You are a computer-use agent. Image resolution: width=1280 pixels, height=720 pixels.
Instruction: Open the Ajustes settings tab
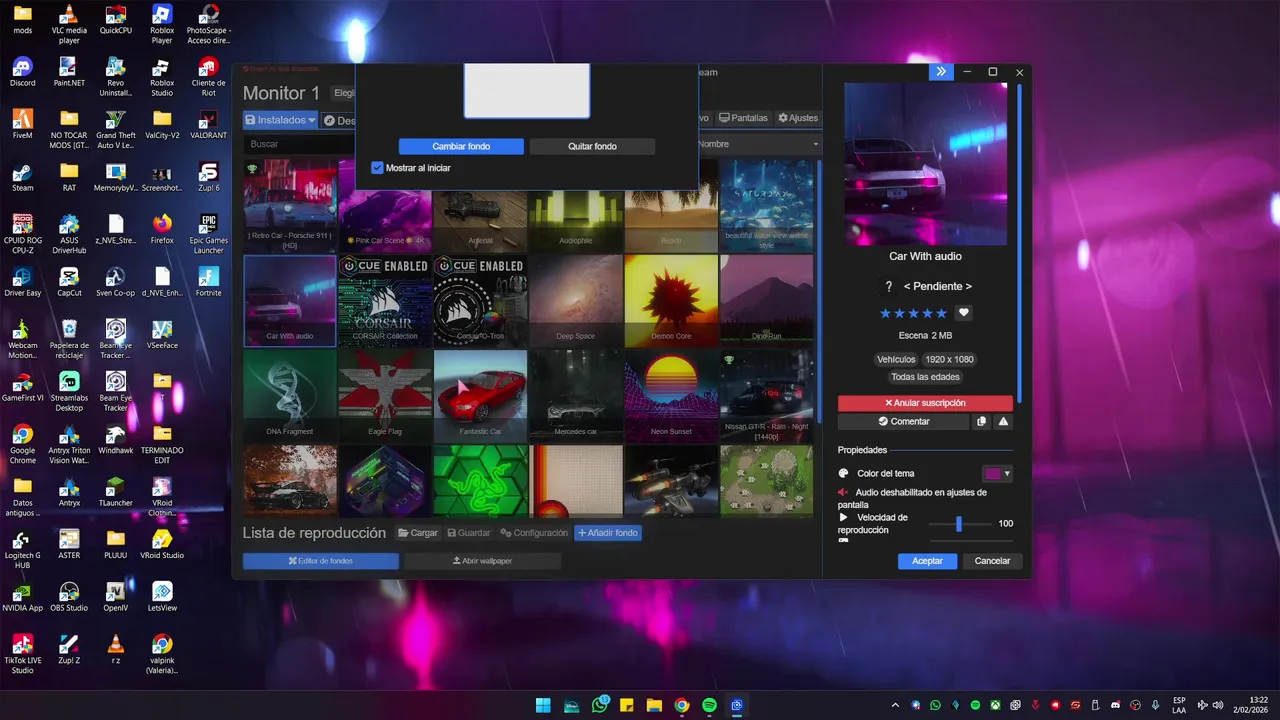coord(798,118)
